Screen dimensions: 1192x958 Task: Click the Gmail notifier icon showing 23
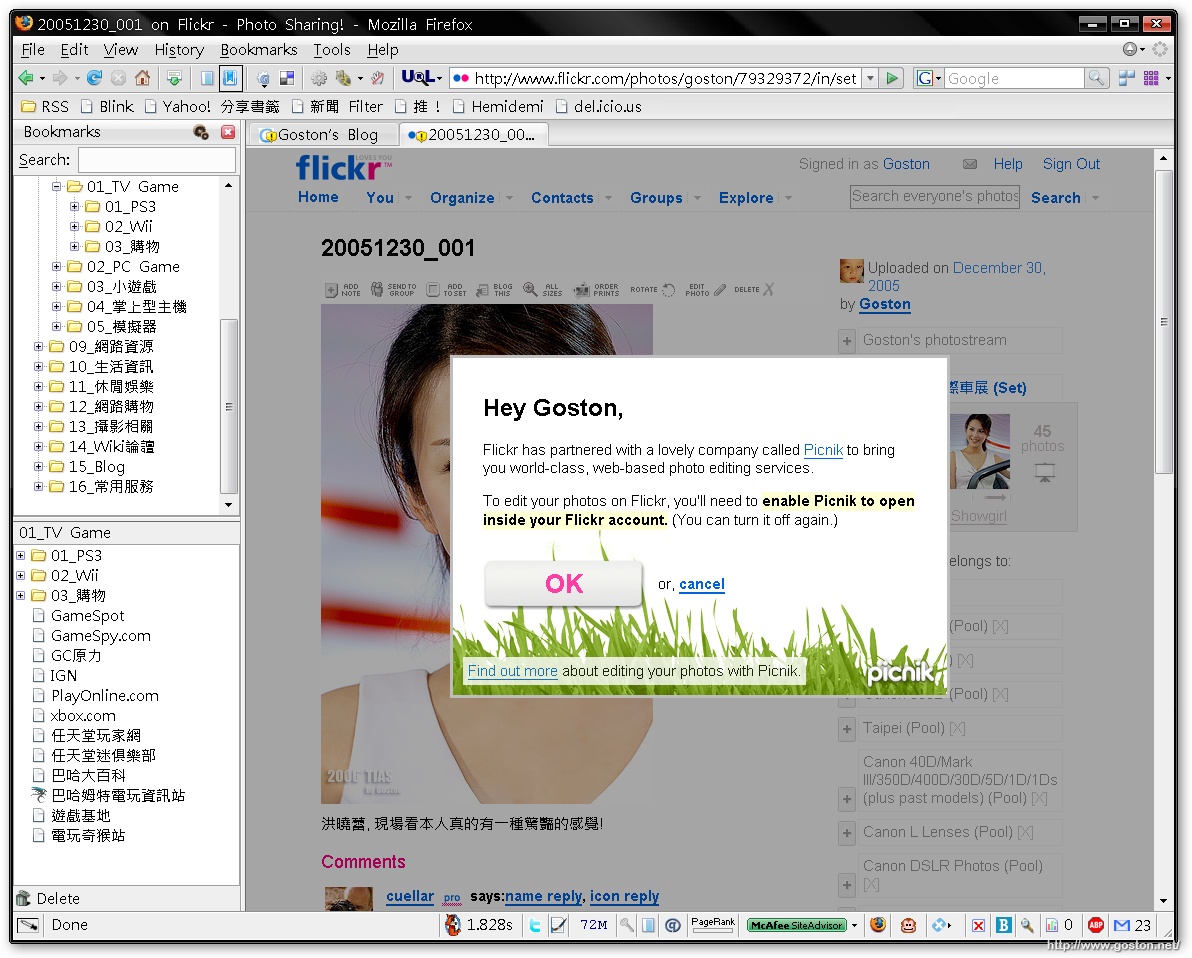coord(1132,925)
